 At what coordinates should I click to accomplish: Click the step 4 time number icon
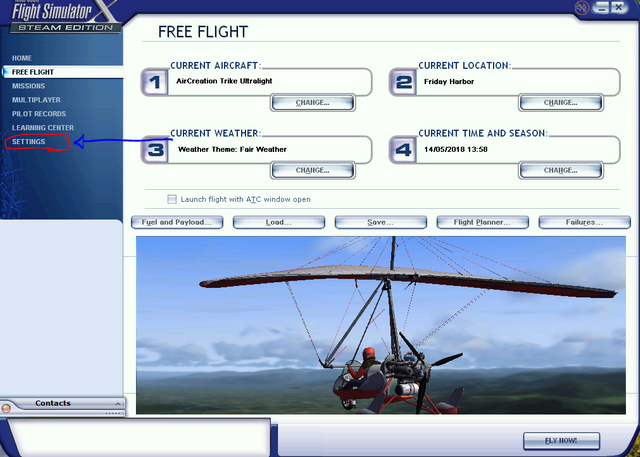[x=403, y=150]
